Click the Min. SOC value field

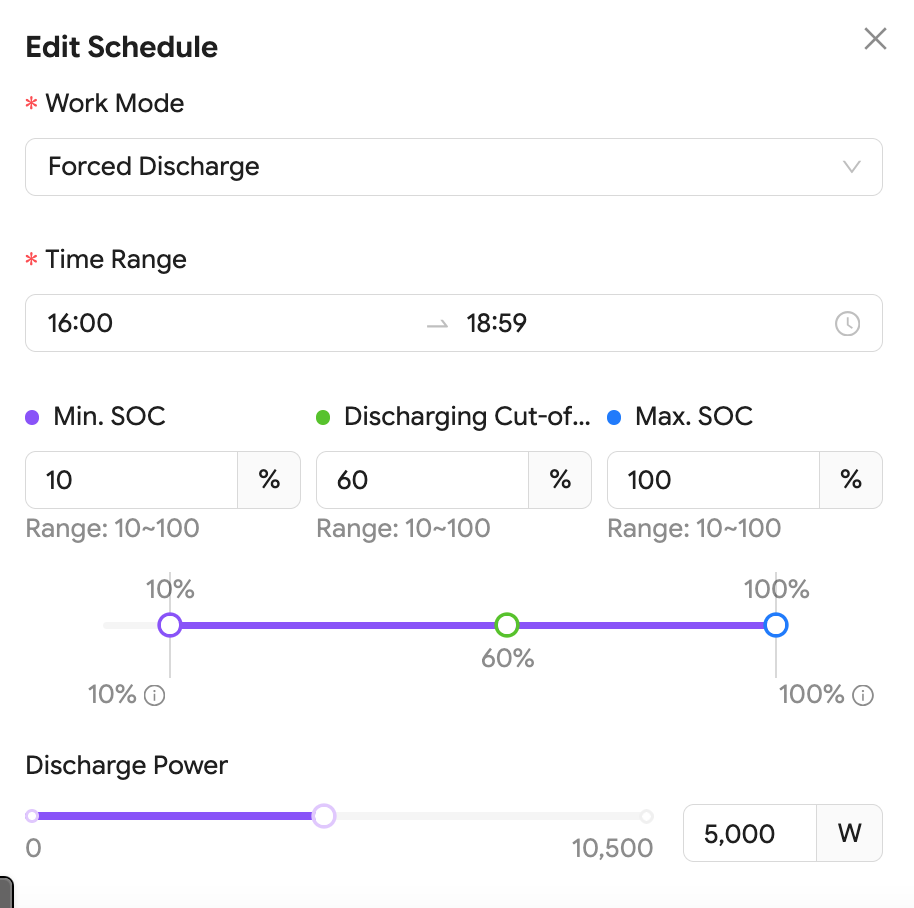click(132, 480)
